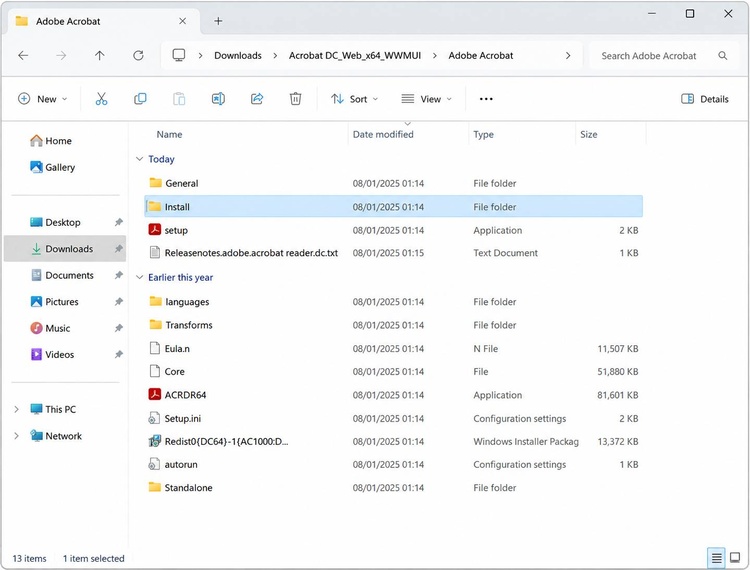Sort by Size column header

588,134
